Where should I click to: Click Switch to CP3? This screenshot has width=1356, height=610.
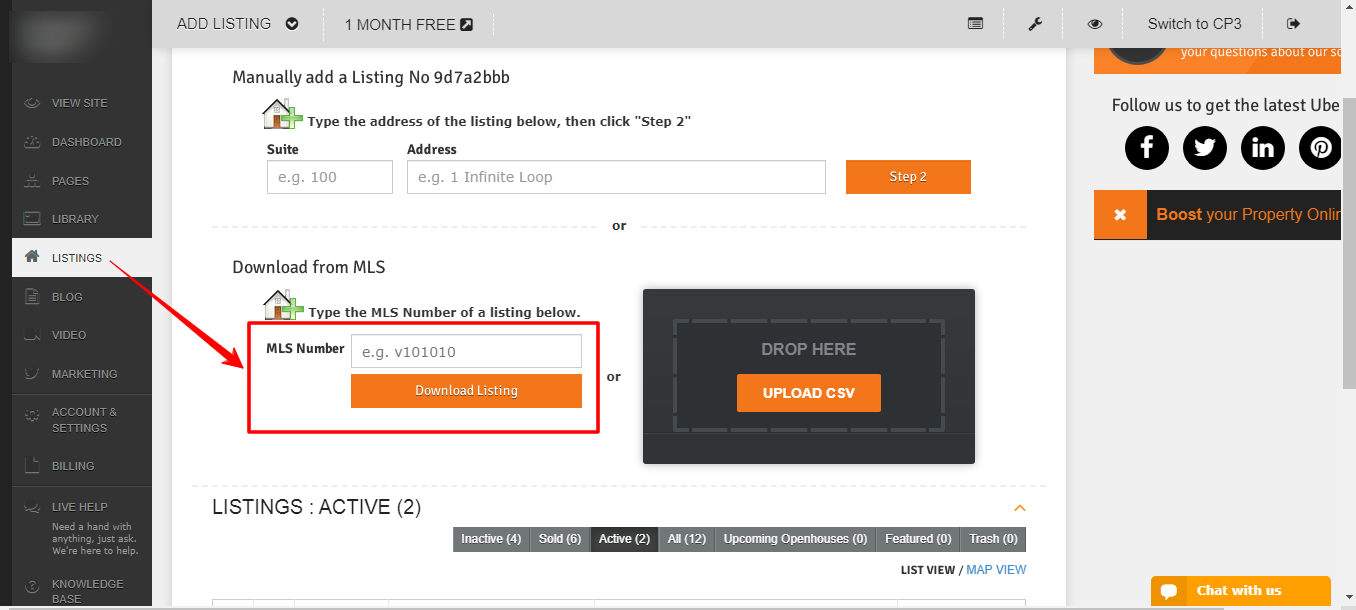coord(1194,24)
